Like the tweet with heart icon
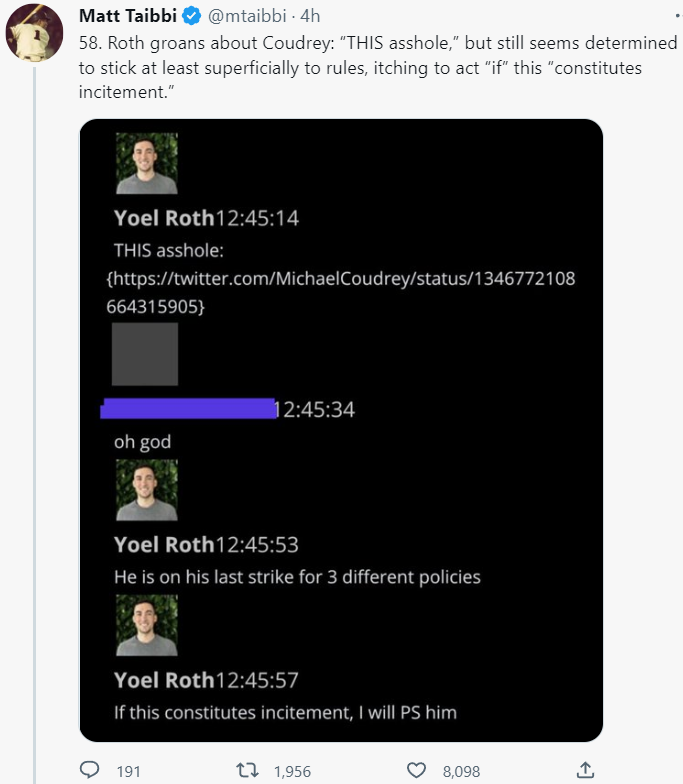This screenshot has width=683, height=784. coord(418,769)
